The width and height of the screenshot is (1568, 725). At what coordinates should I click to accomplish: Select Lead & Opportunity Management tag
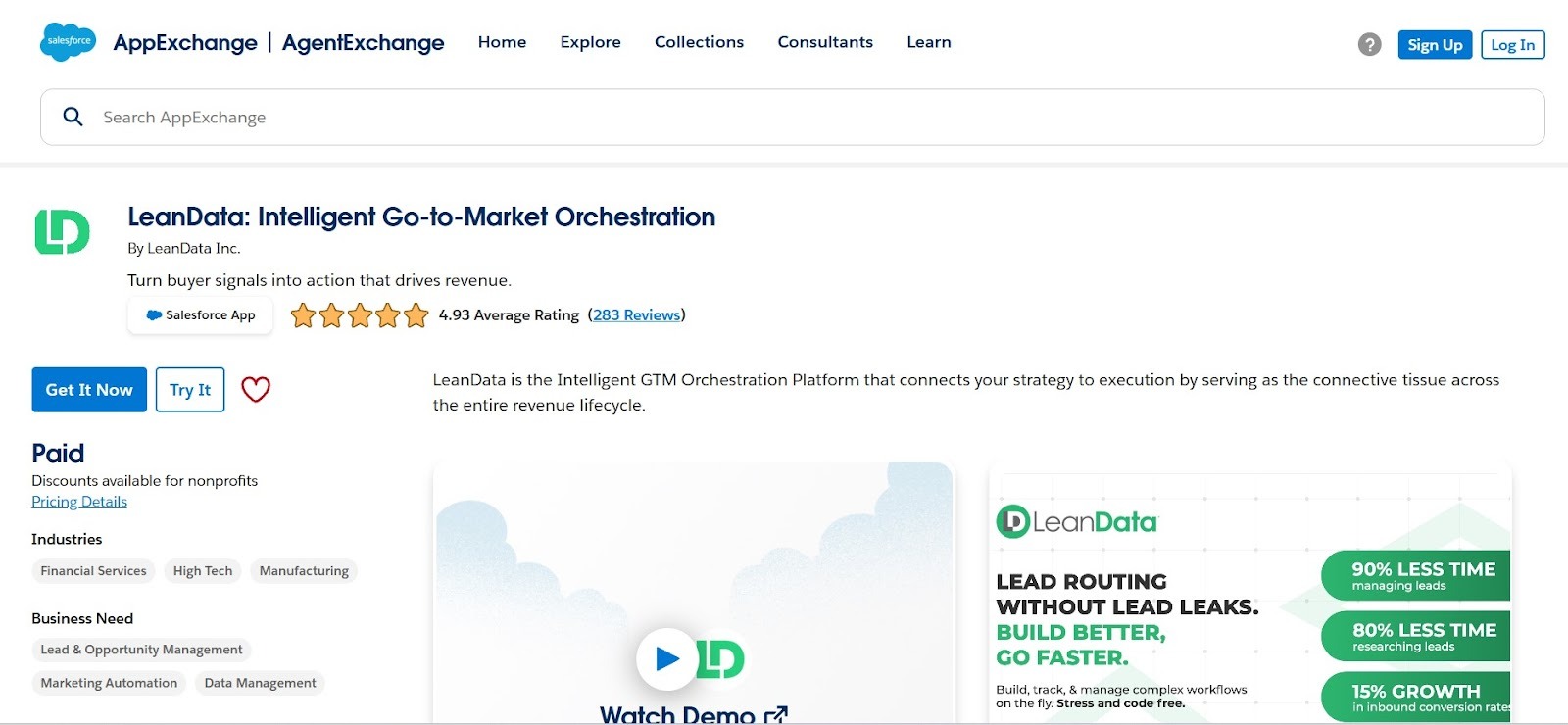click(141, 650)
